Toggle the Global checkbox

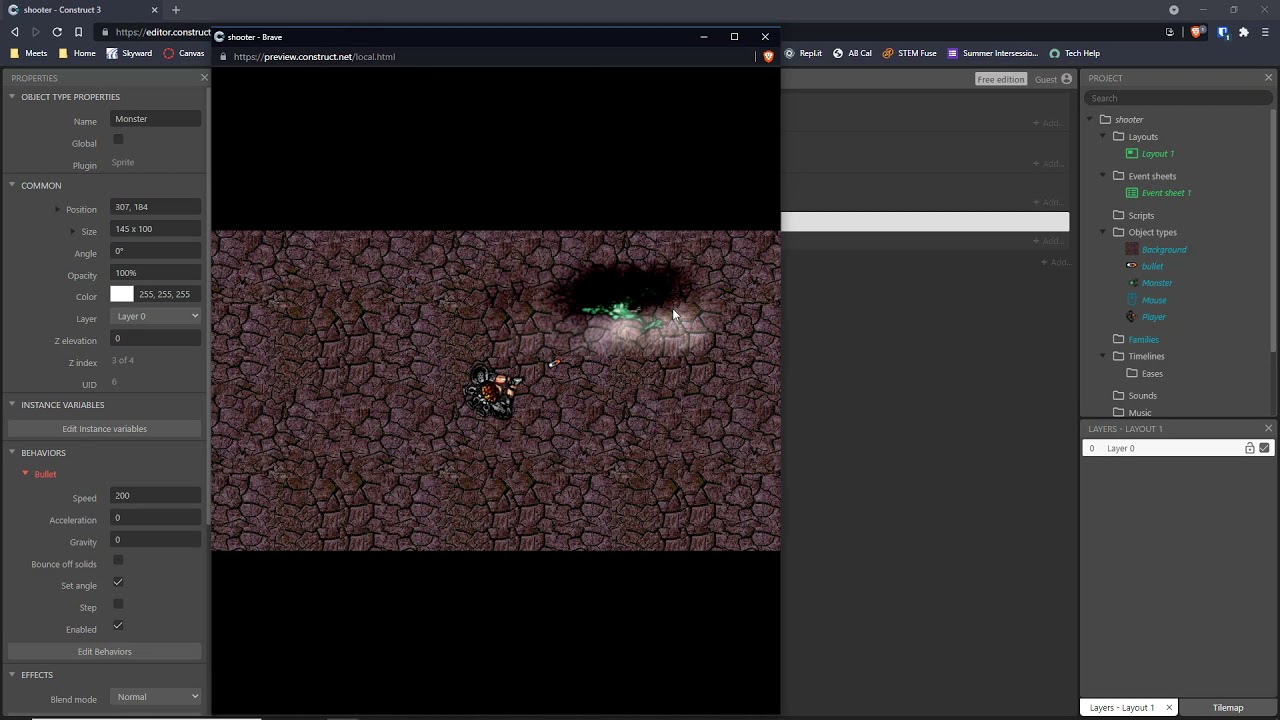click(118, 139)
